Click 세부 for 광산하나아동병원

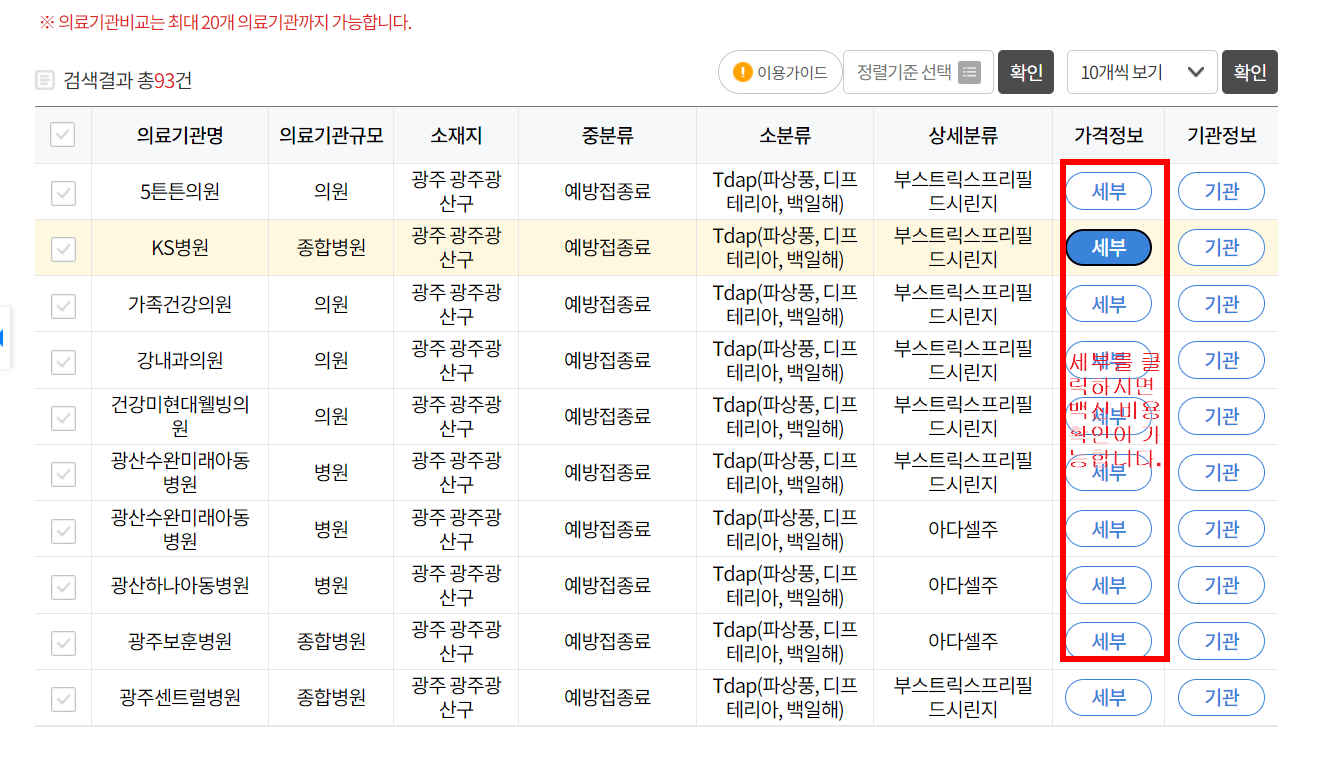(1108, 585)
